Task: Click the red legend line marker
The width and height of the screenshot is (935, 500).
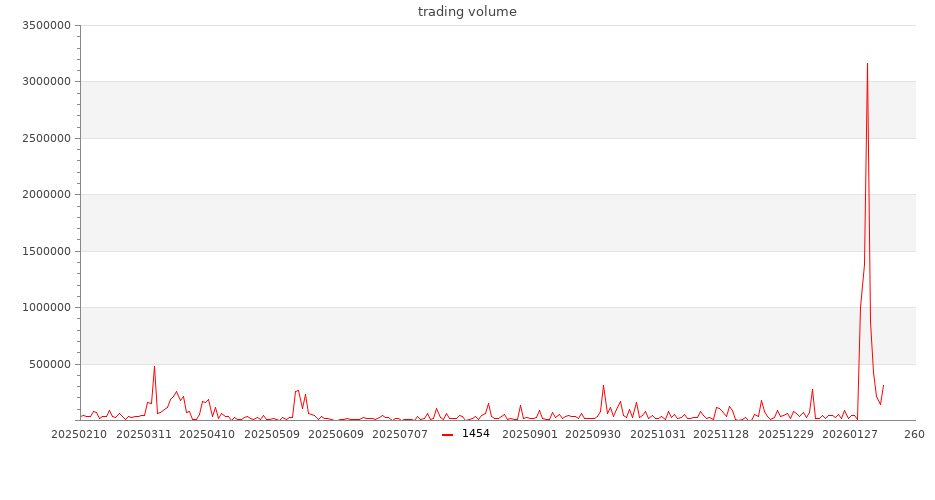Action: [447, 434]
